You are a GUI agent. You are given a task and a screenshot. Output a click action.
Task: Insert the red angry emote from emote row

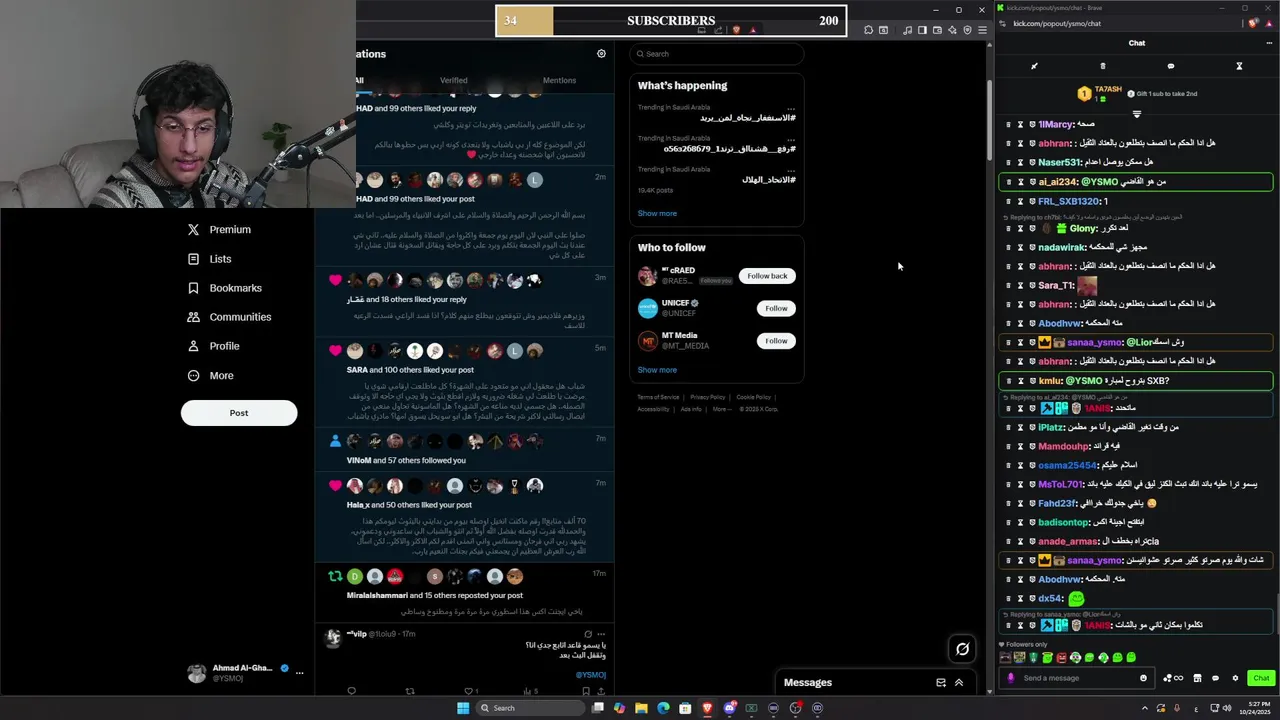[x=1061, y=658]
